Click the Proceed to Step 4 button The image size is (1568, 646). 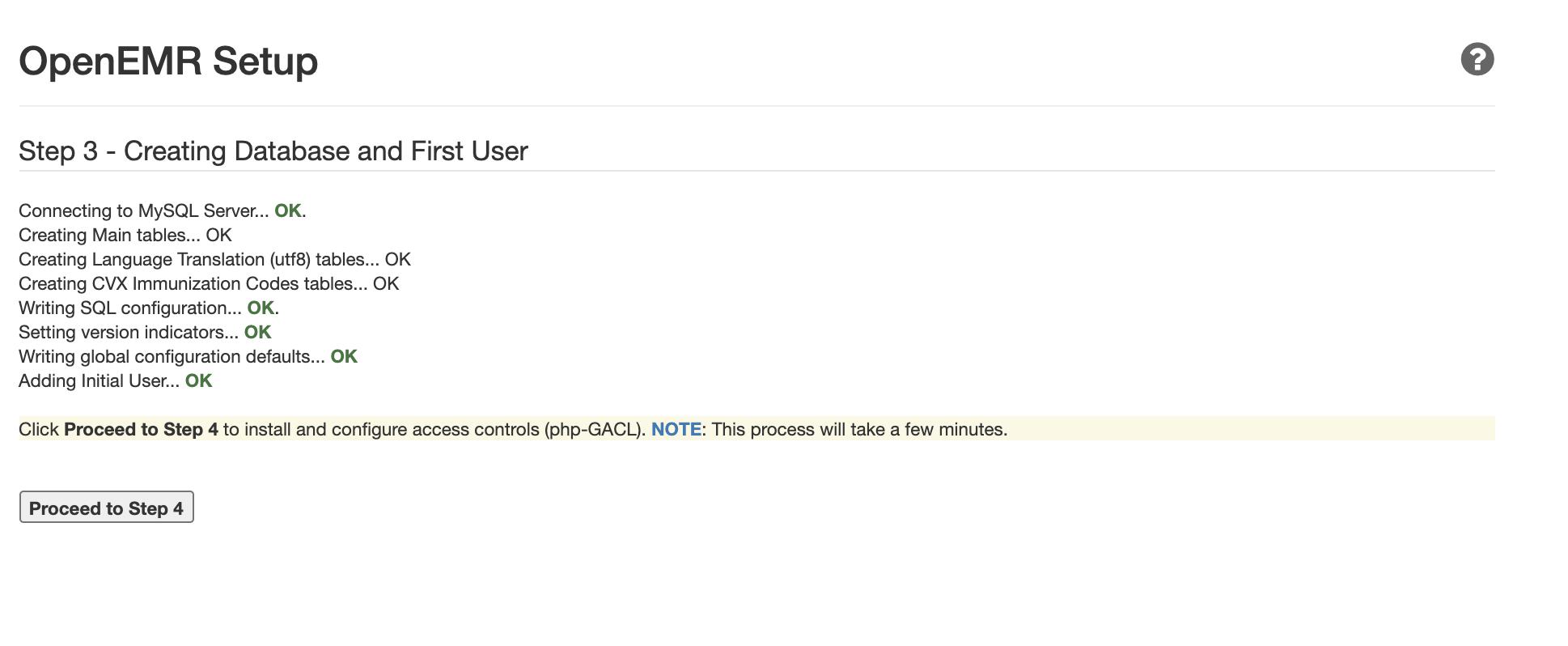(106, 508)
